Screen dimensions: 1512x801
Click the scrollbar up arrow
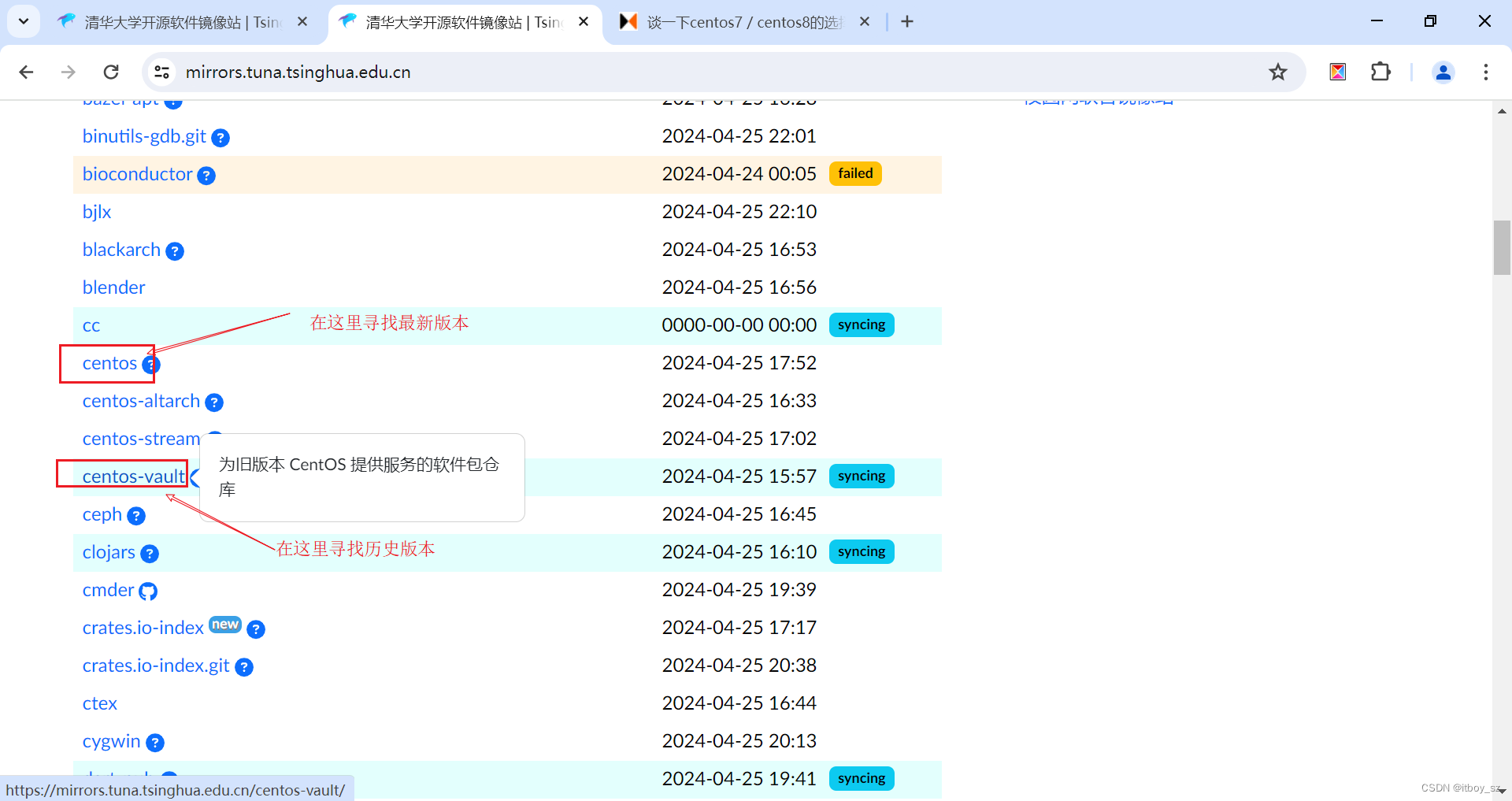point(1502,111)
